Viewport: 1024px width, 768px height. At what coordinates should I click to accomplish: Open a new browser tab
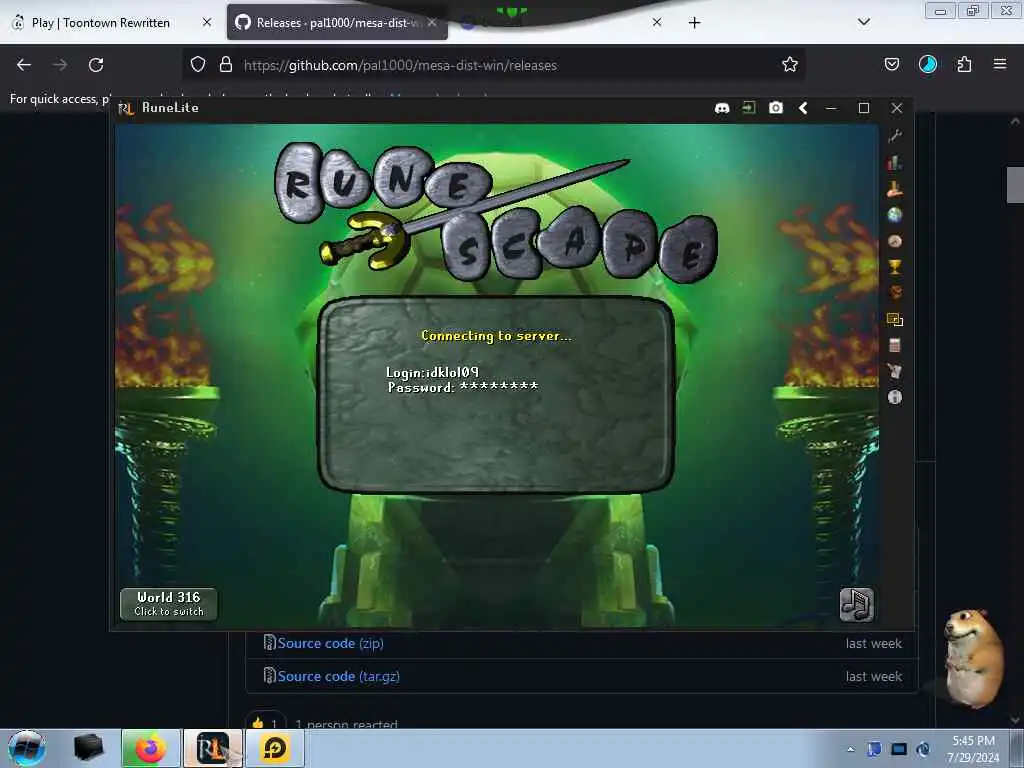pyautogui.click(x=694, y=23)
